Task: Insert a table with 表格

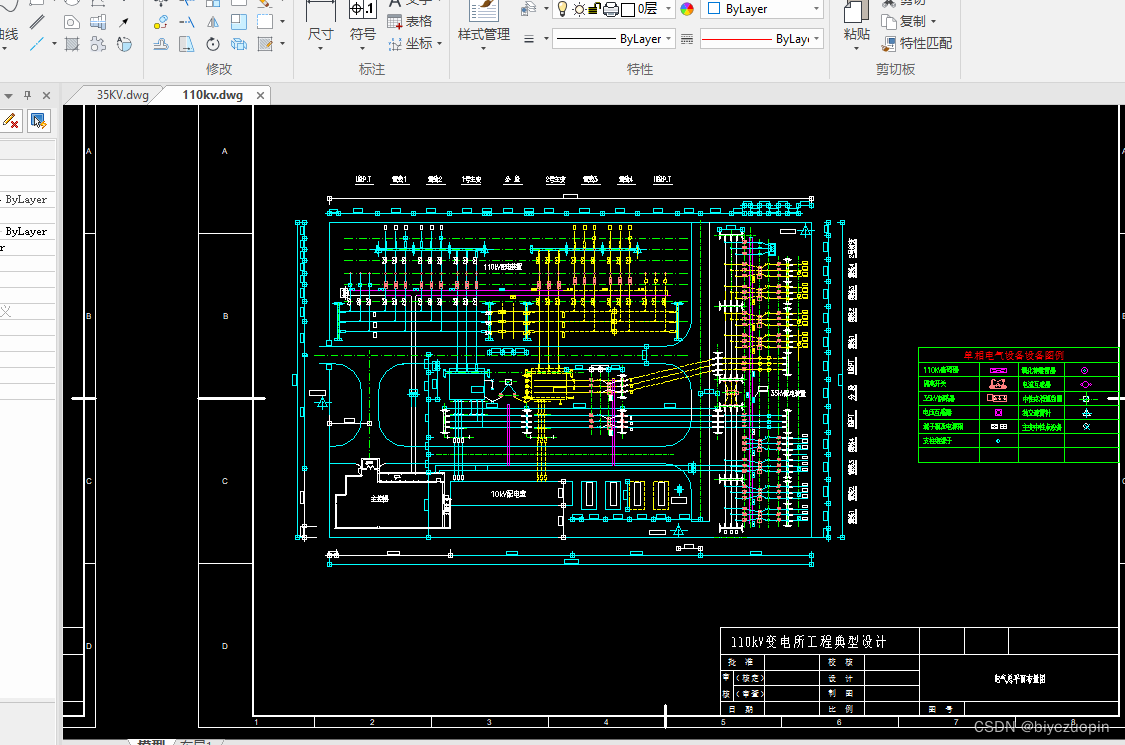Action: pos(410,22)
